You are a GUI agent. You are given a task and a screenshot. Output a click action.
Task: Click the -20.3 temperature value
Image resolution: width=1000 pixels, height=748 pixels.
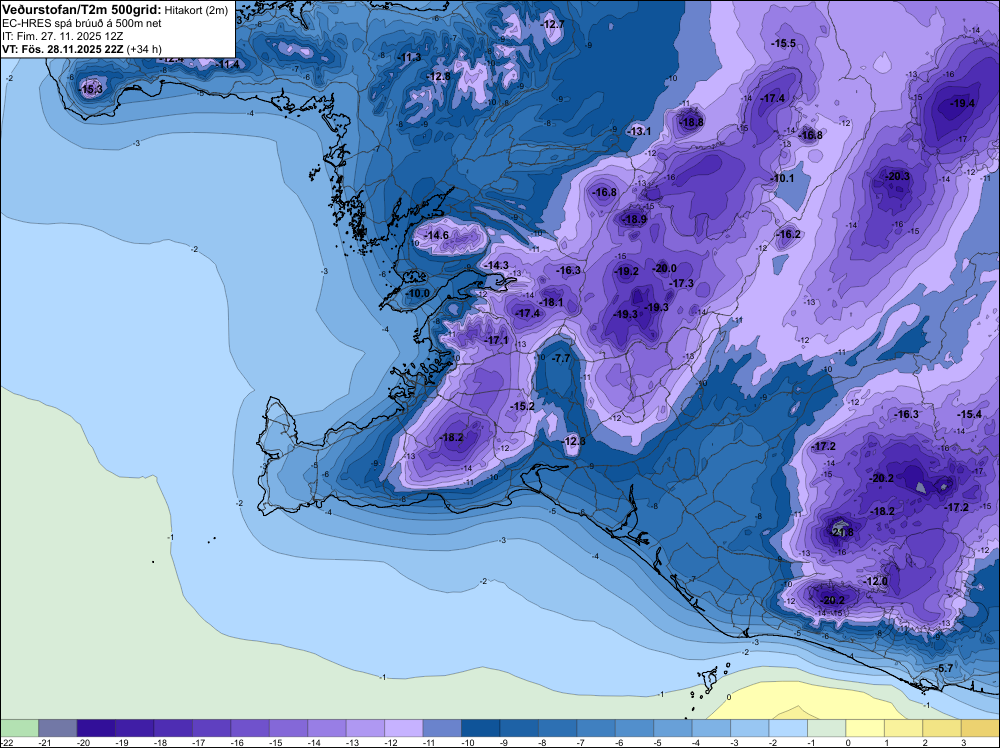(899, 177)
